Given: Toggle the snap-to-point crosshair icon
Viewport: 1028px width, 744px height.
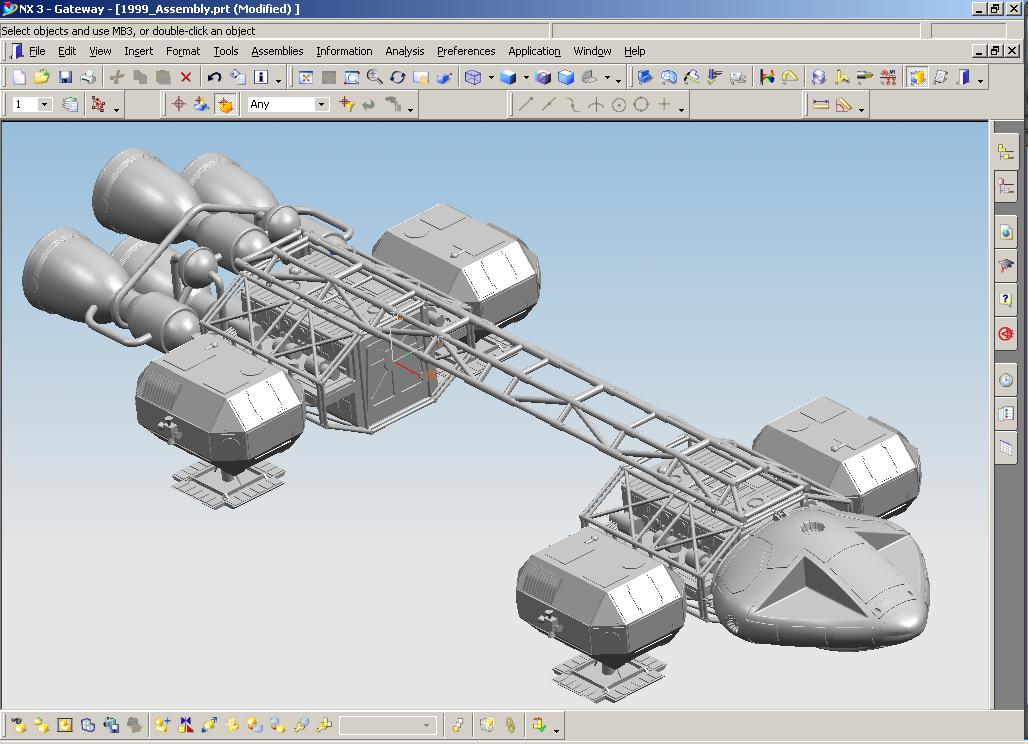Looking at the screenshot, I should click(x=179, y=104).
